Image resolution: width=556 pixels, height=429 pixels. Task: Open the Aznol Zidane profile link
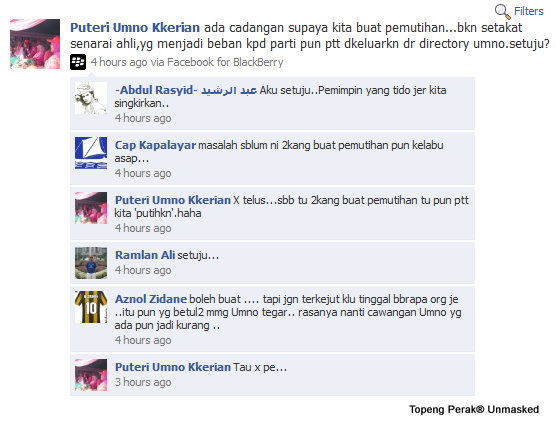point(151,299)
